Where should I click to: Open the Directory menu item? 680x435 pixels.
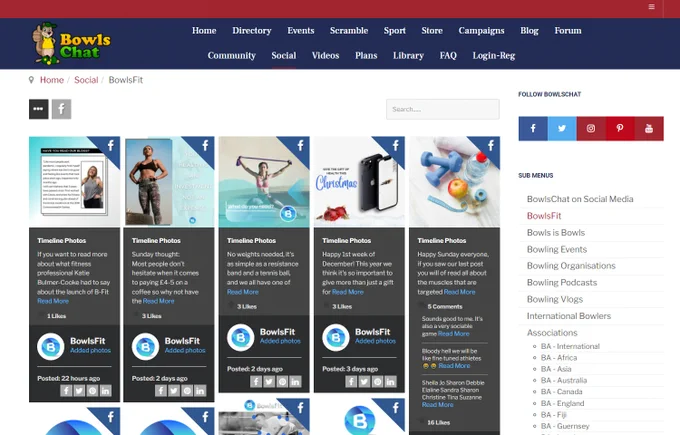[252, 31]
